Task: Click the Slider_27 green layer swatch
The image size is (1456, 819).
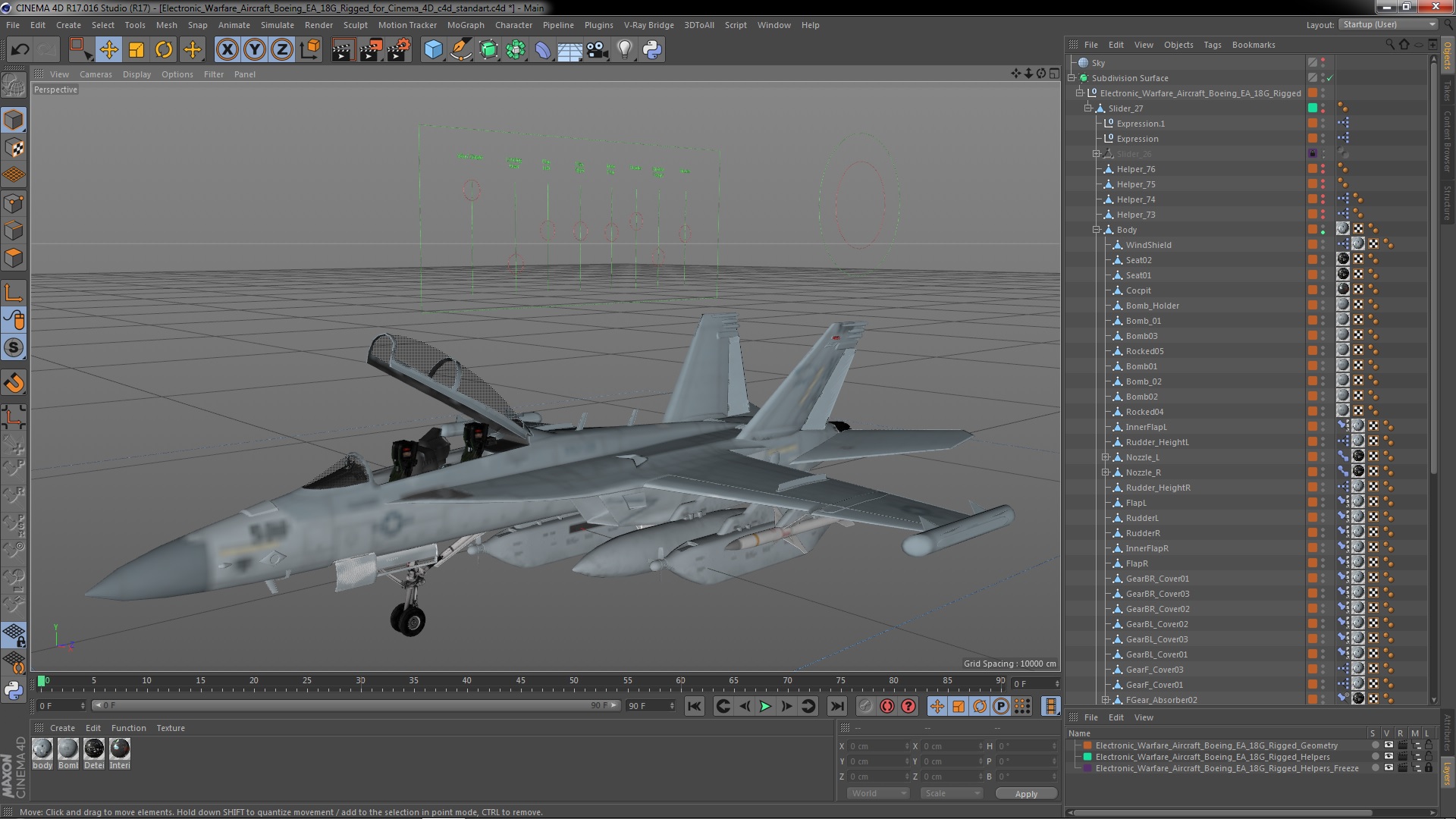Action: (1313, 108)
